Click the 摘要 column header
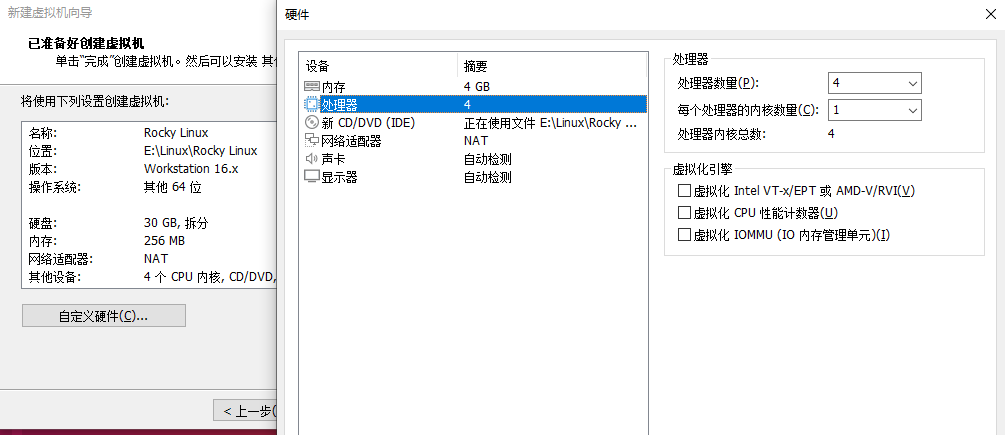The height and width of the screenshot is (435, 1005). (552, 67)
